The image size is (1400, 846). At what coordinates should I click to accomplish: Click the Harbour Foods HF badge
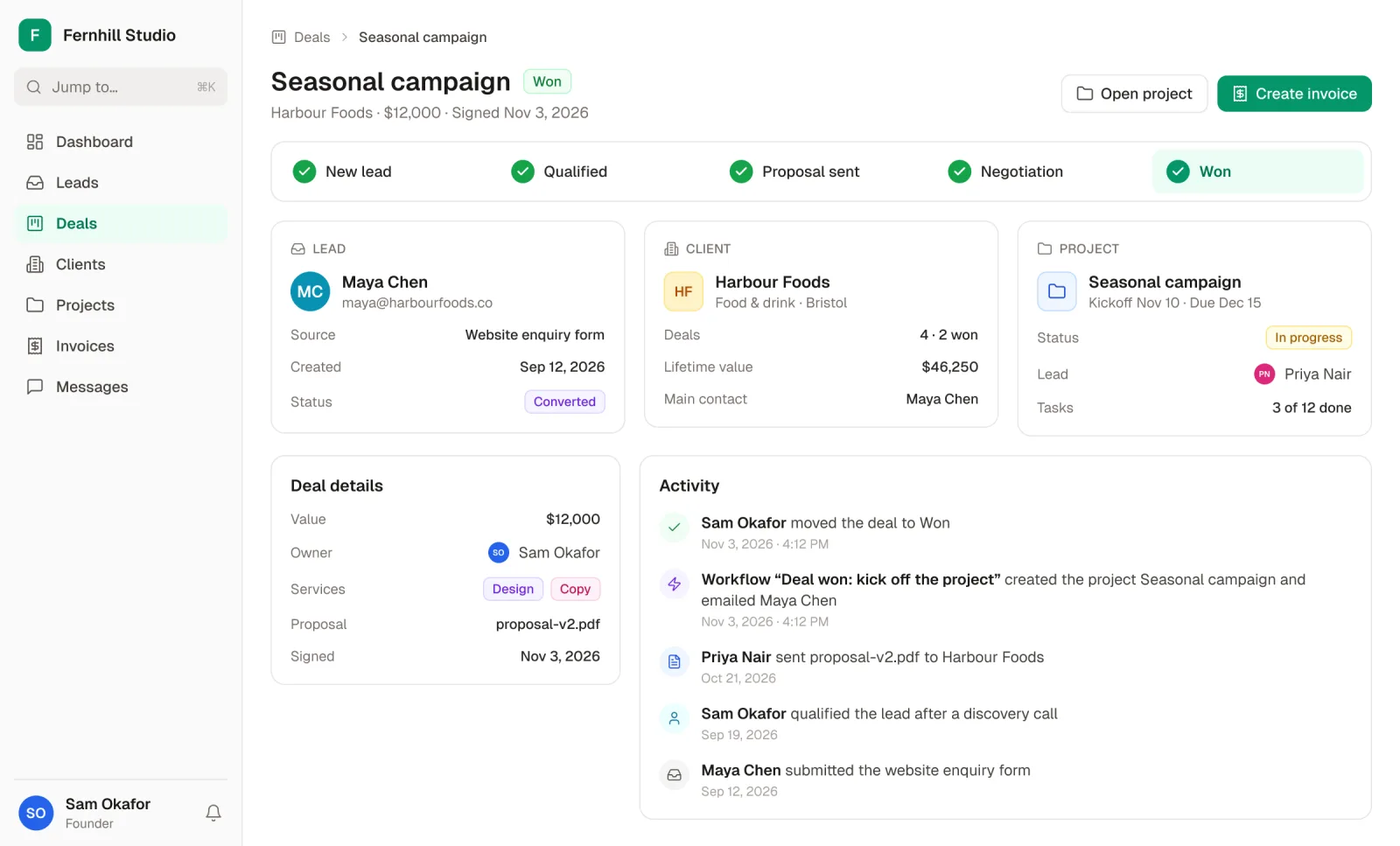point(683,291)
